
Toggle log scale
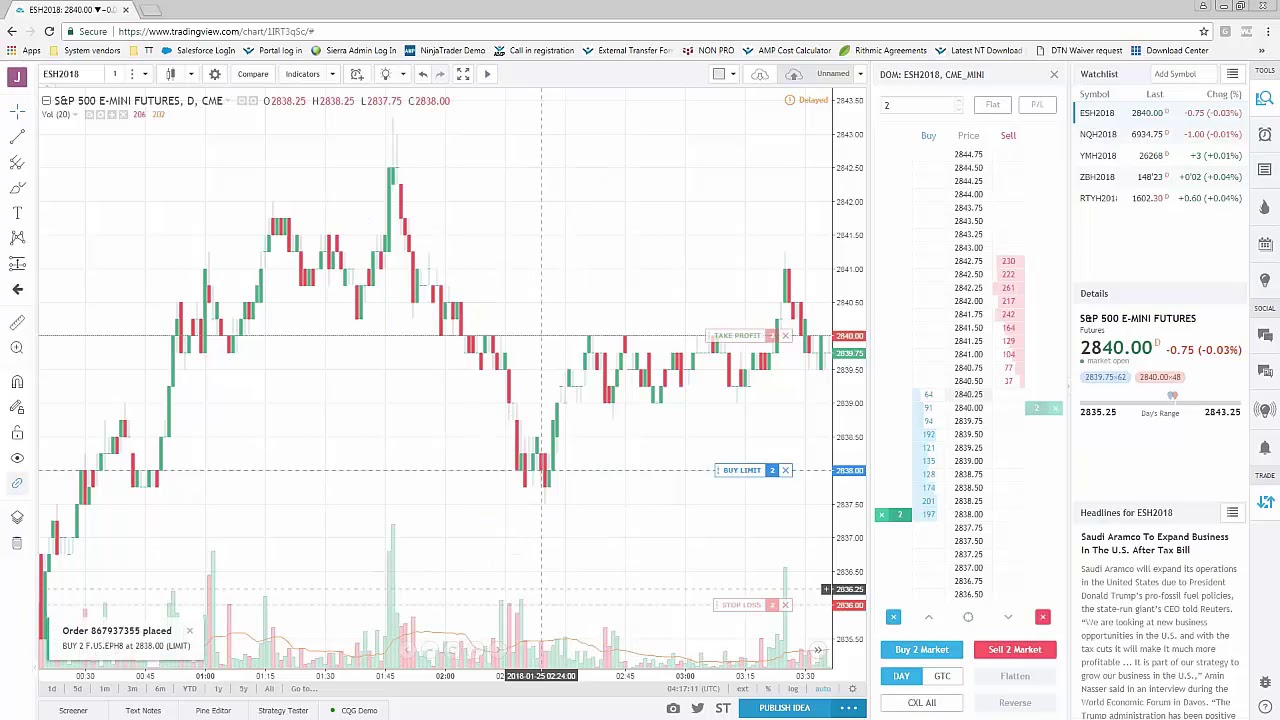pyautogui.click(x=793, y=689)
